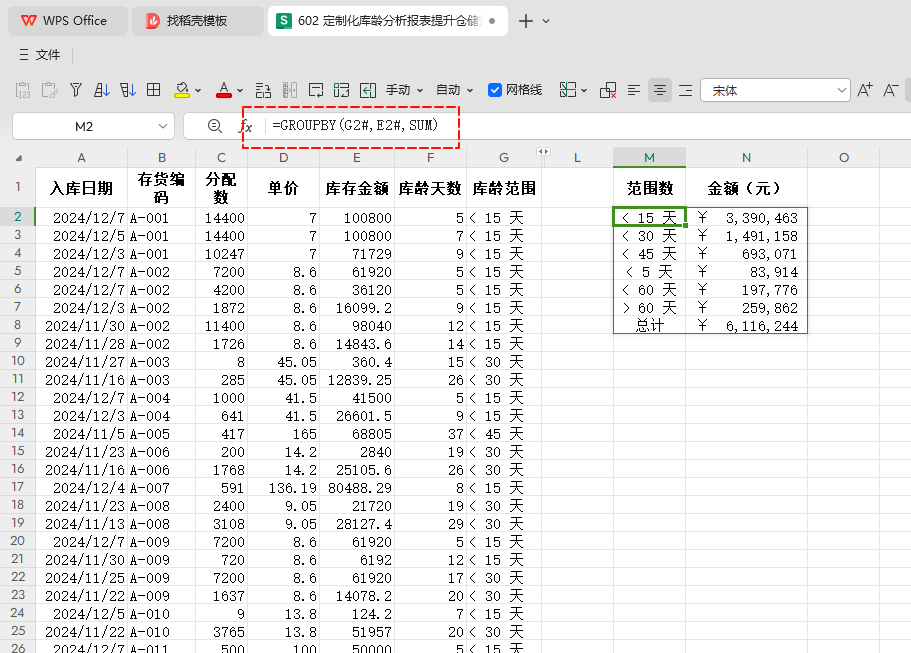Align text center
This screenshot has height=653, width=911.
[660, 90]
